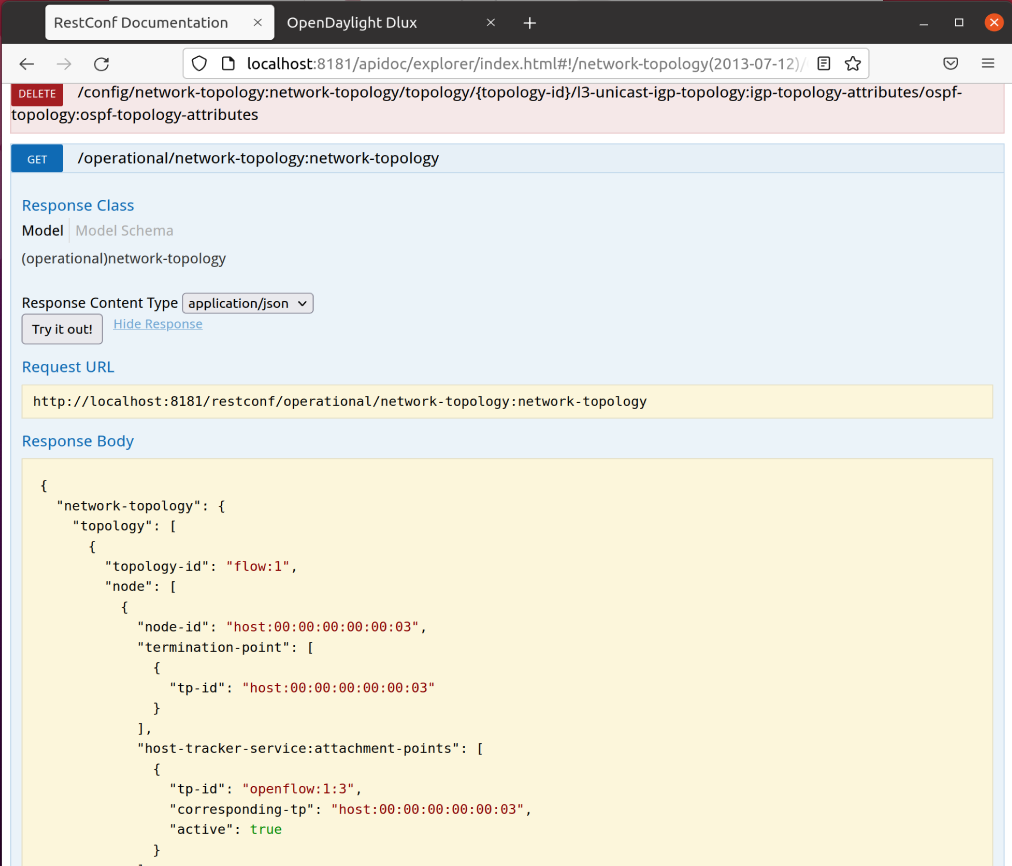
Task: Close the RestConf Documentation tab
Action: click(x=258, y=23)
